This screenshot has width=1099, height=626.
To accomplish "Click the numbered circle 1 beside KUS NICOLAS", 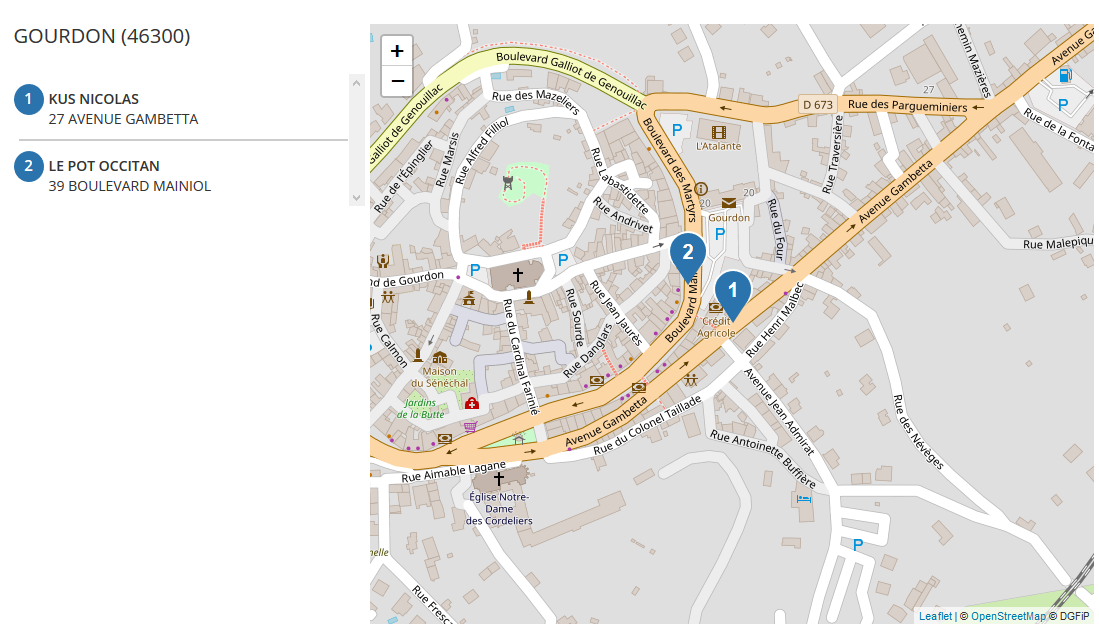I will click(x=29, y=100).
